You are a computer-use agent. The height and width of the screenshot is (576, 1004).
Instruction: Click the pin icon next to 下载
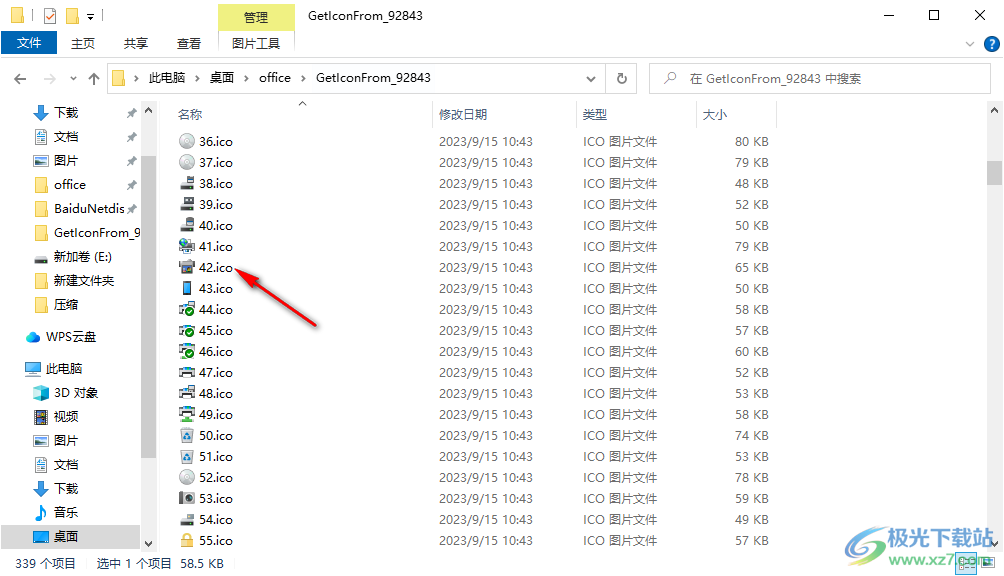(130, 112)
